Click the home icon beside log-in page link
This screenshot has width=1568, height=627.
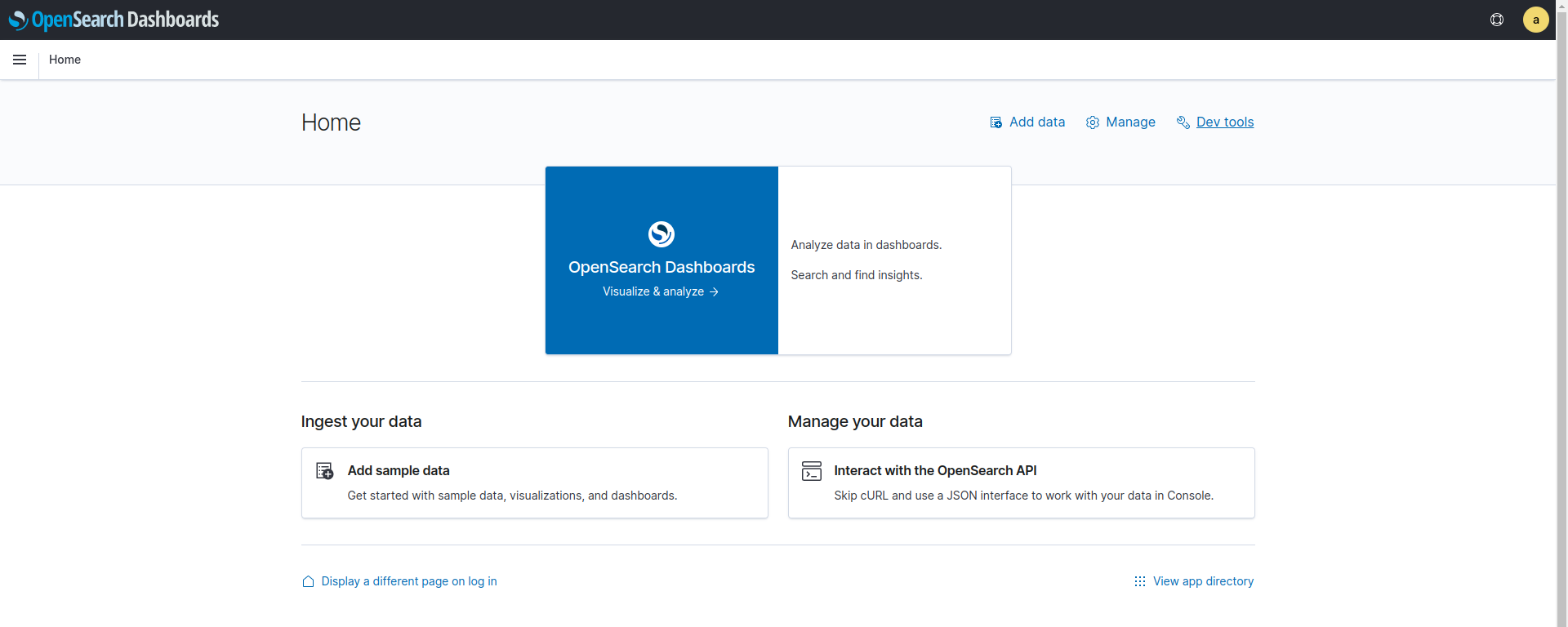(308, 581)
